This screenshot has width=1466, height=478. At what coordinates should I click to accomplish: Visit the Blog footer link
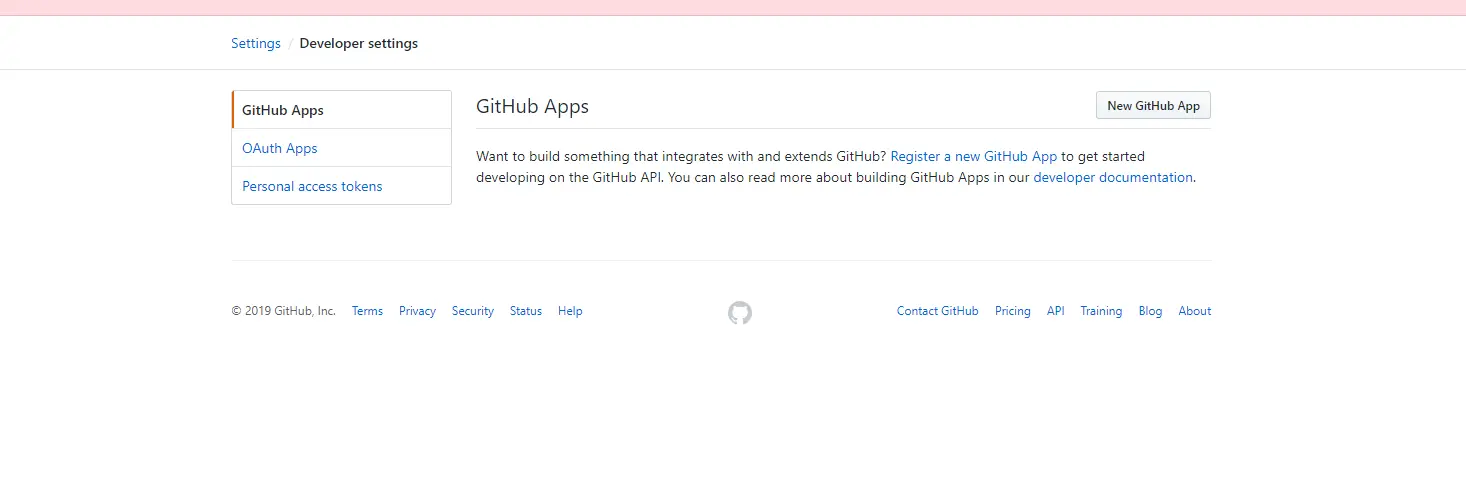pyautogui.click(x=1150, y=311)
